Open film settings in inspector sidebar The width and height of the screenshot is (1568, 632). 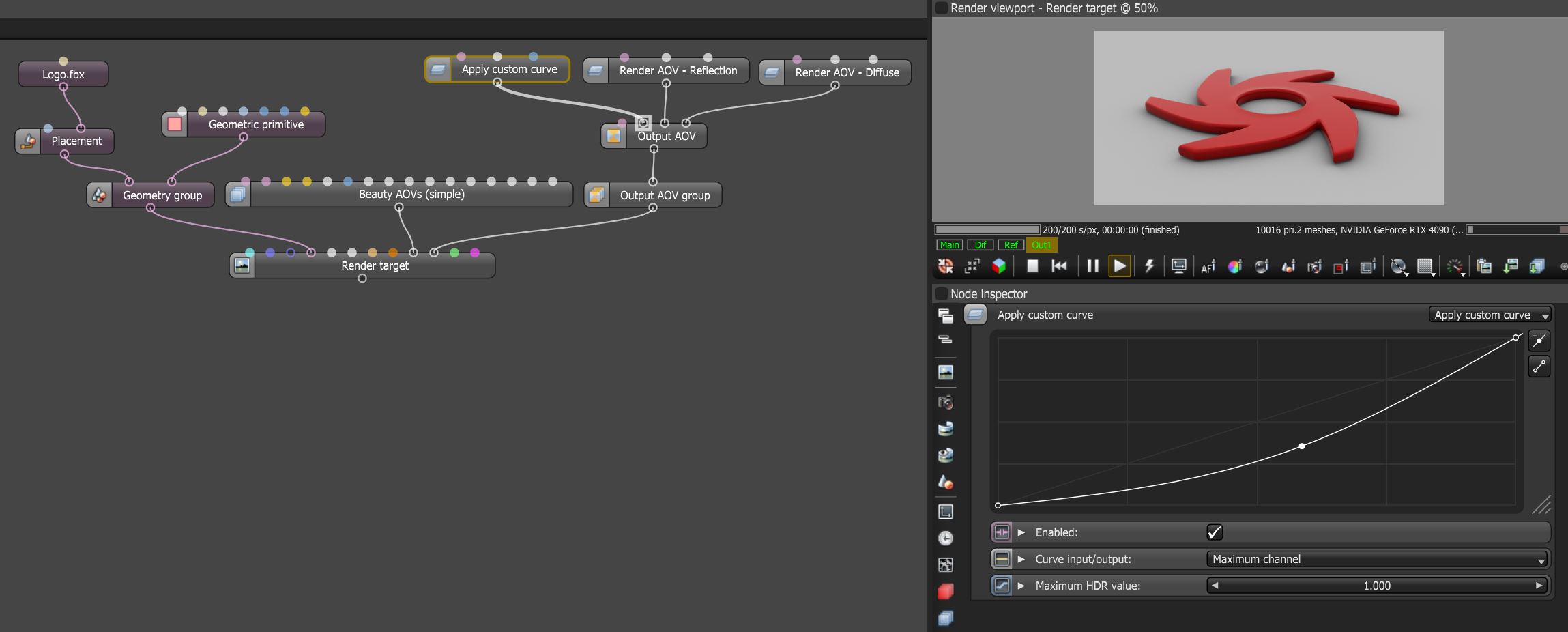(x=946, y=512)
